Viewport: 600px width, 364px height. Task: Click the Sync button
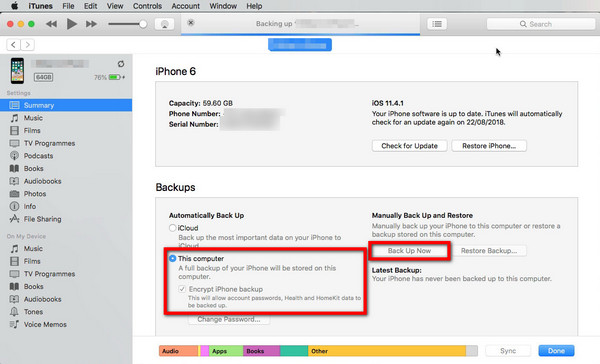[508, 351]
